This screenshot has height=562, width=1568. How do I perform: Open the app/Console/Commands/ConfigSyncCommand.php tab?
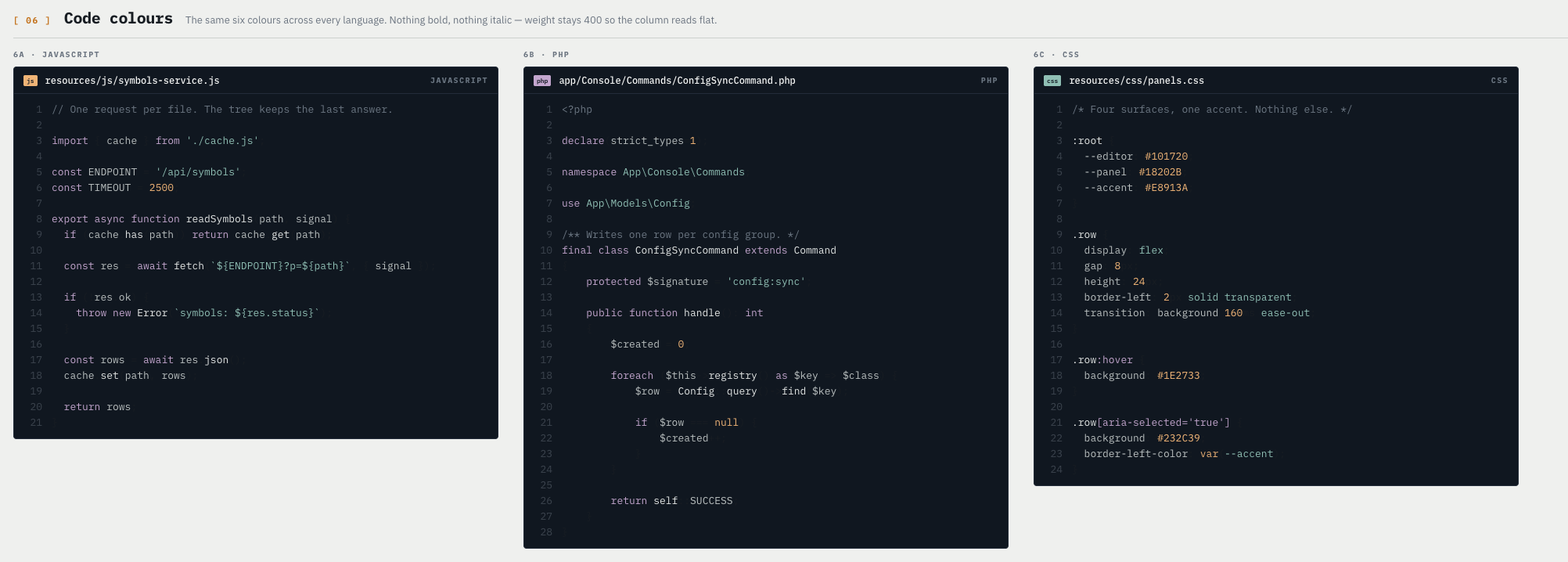(677, 81)
